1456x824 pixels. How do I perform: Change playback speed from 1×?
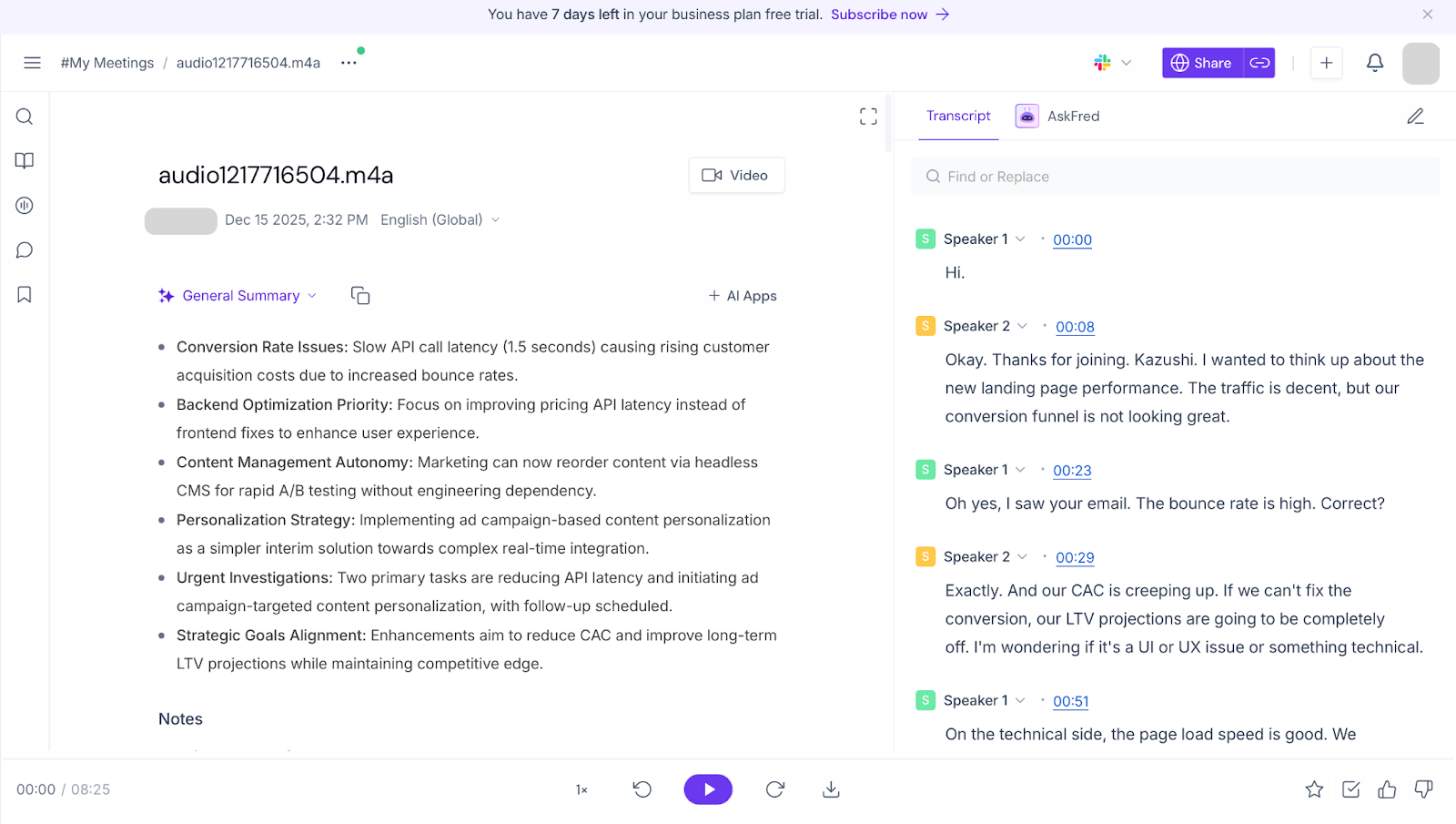click(581, 789)
